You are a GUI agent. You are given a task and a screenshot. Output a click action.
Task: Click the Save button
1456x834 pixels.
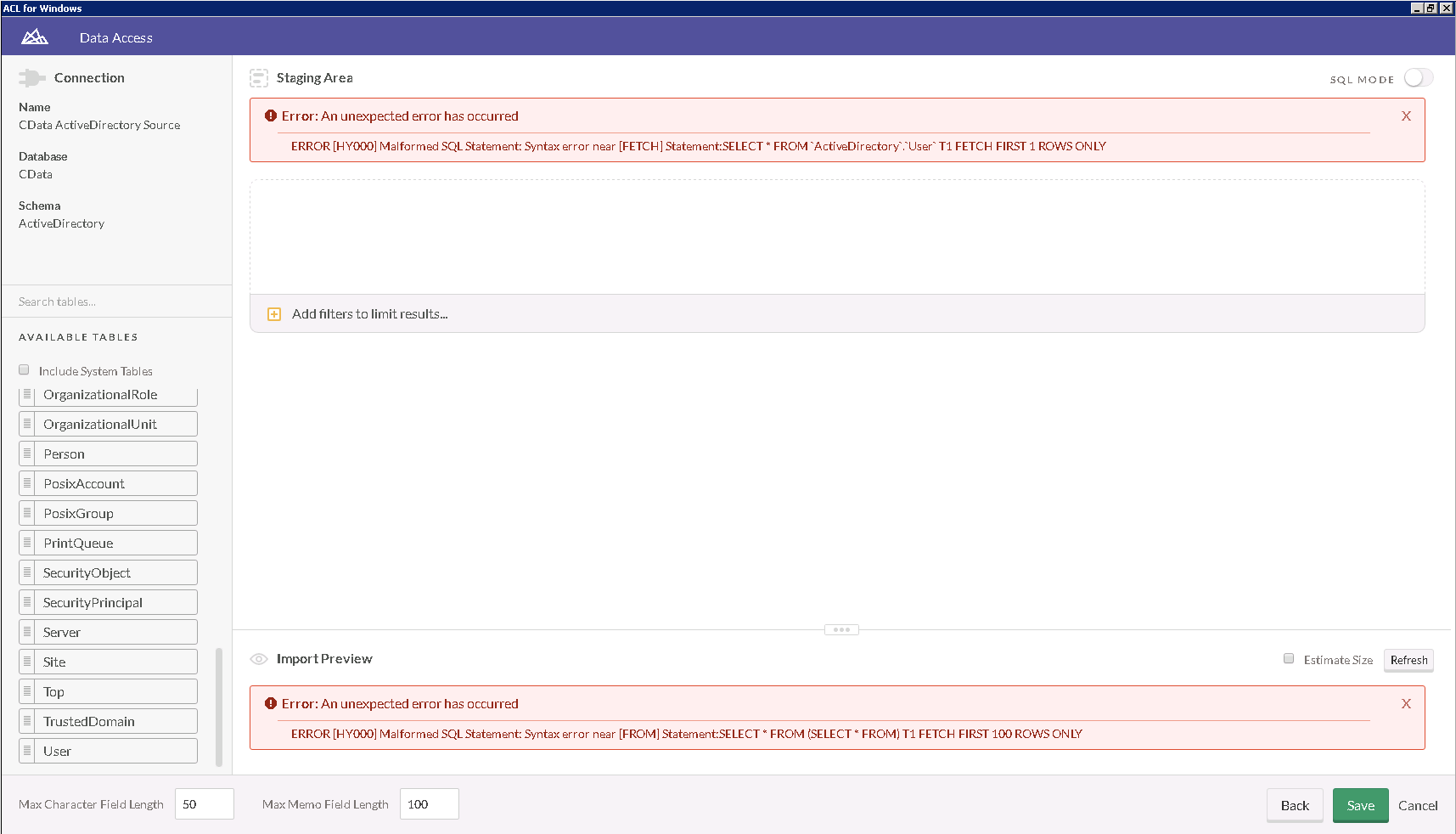1360,805
